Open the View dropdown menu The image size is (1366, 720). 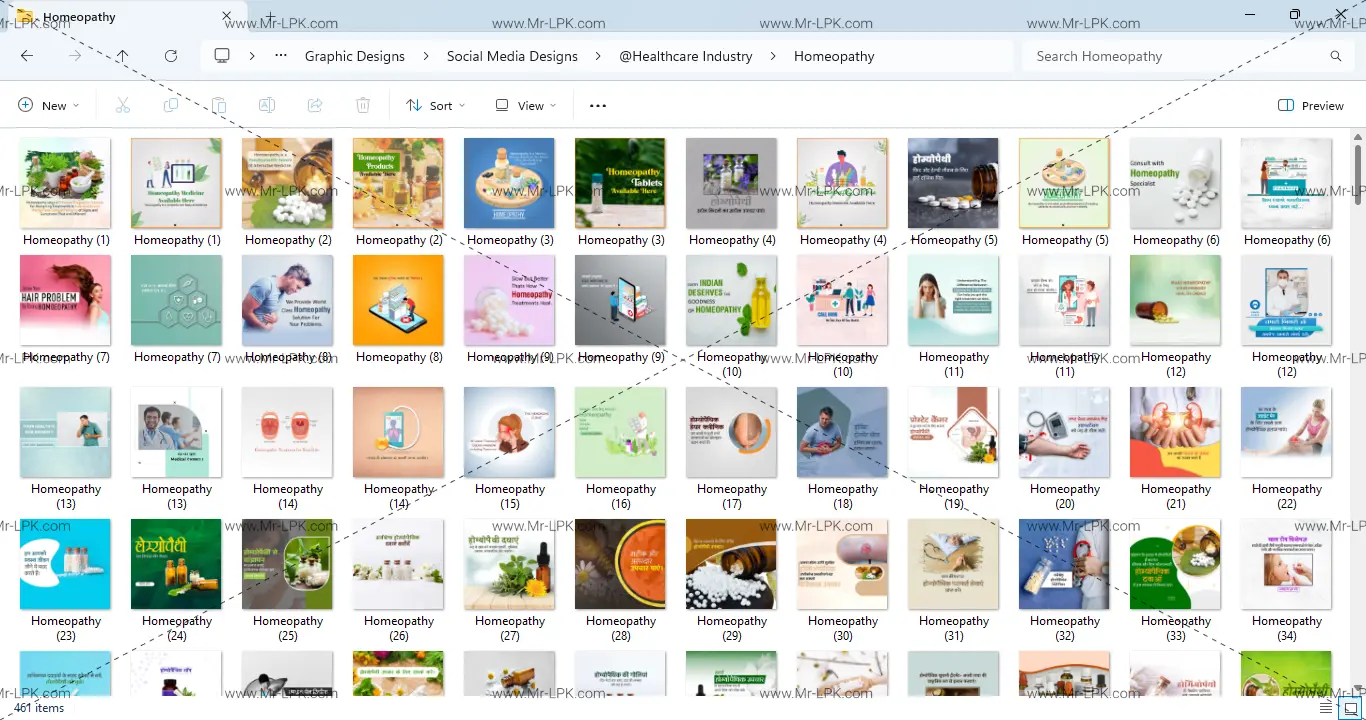coord(526,105)
